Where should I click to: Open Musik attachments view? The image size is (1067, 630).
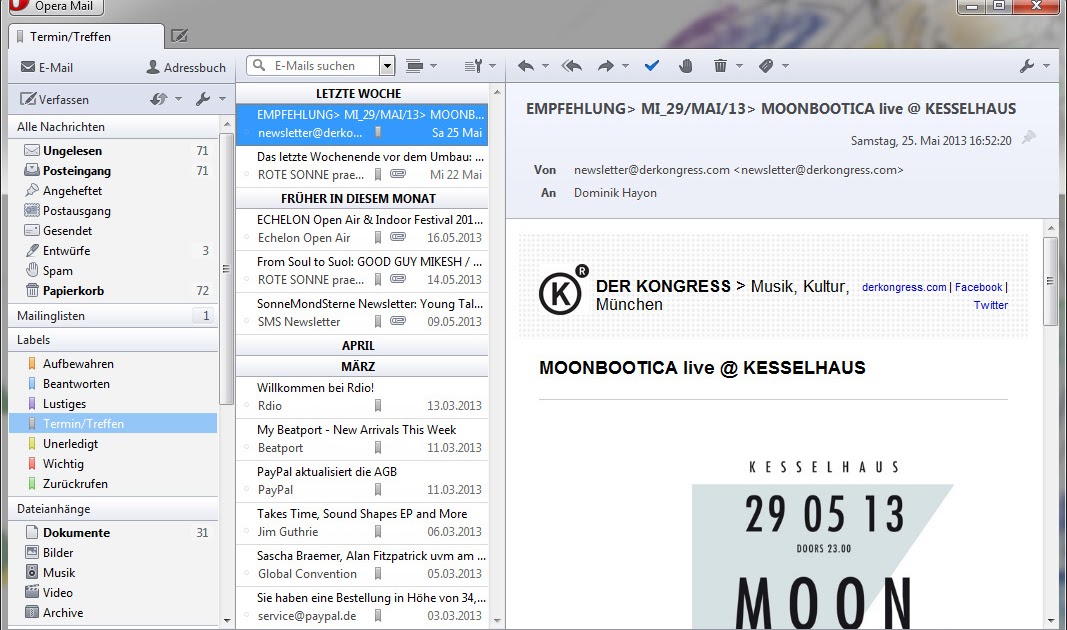click(112, 573)
